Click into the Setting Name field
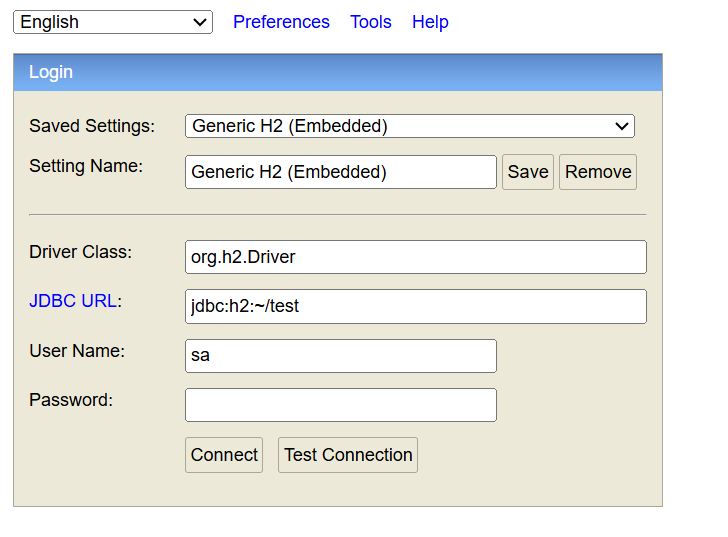The height and width of the screenshot is (537, 728). click(x=341, y=172)
